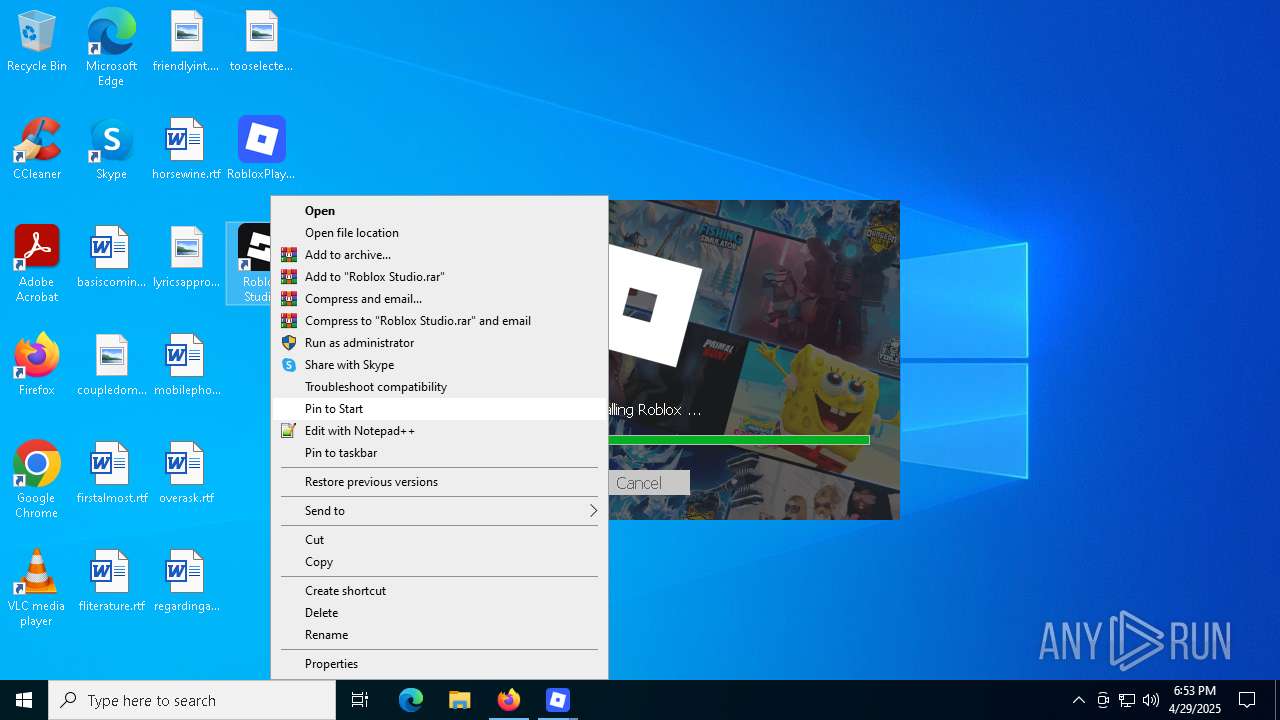Viewport: 1280px width, 720px height.
Task: Choose Rename in the context menu
Action: [x=440, y=634]
